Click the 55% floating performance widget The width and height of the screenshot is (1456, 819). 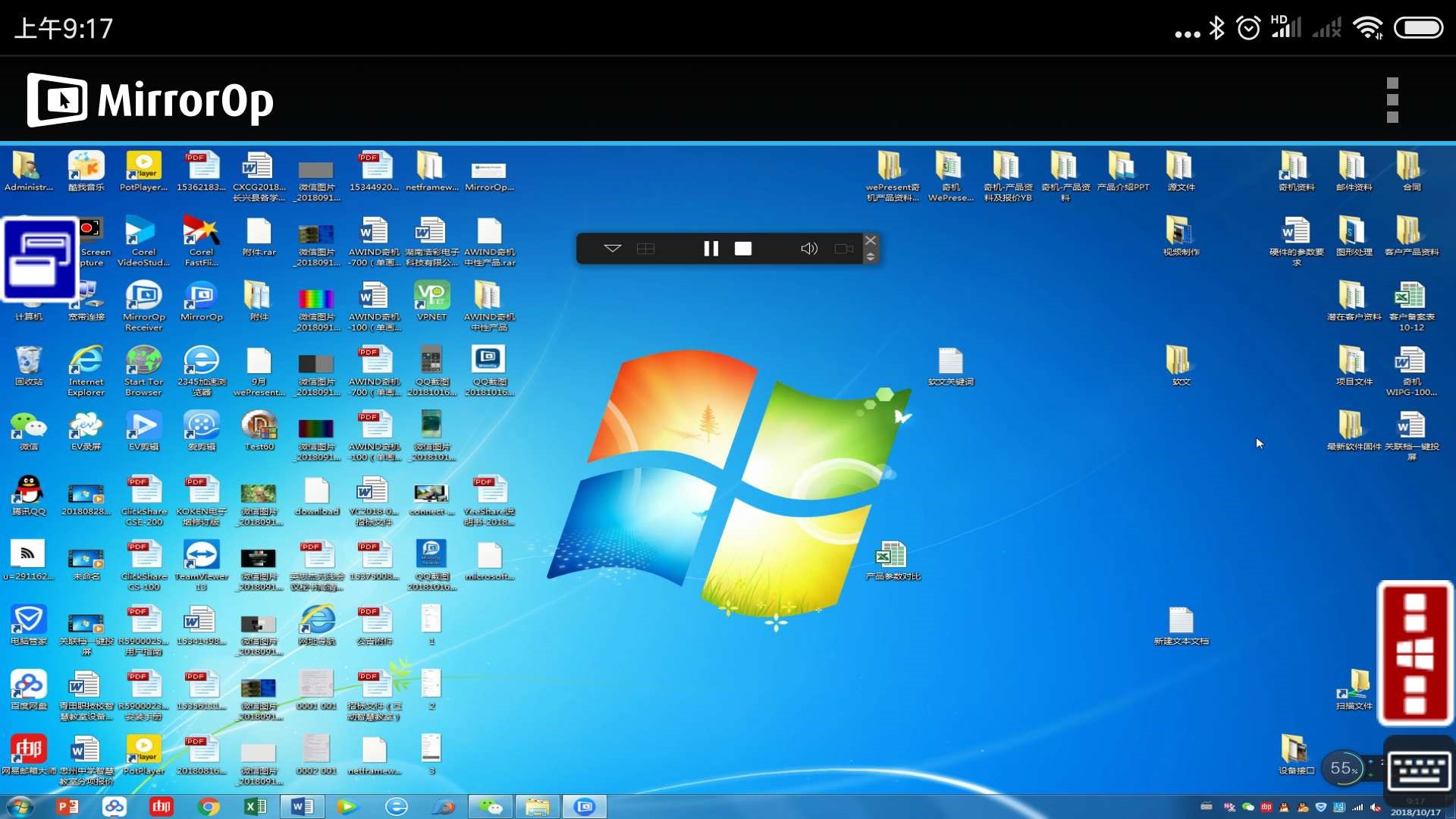click(1343, 768)
